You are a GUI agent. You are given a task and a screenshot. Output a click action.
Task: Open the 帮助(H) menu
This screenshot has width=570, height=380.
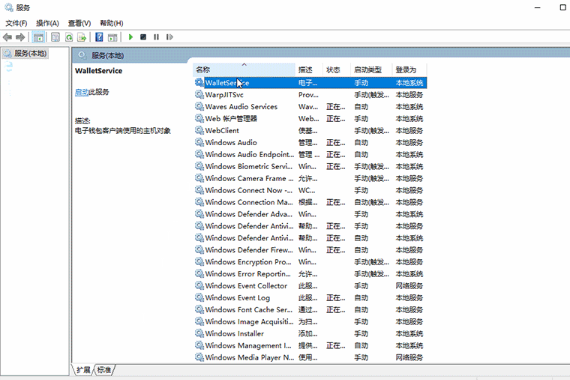click(111, 23)
